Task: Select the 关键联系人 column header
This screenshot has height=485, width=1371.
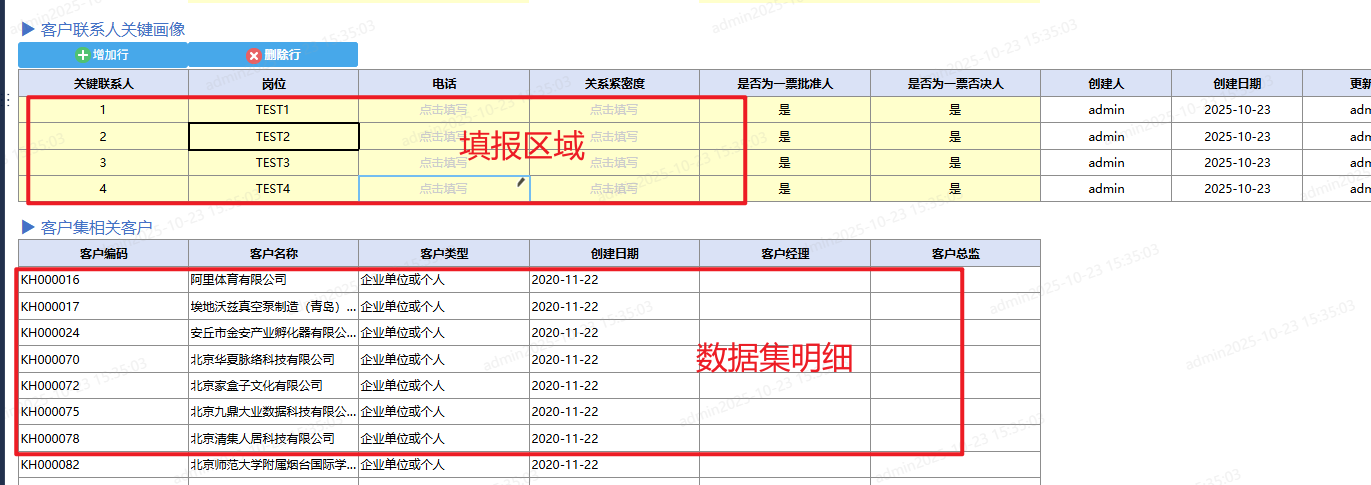Action: click(x=103, y=84)
